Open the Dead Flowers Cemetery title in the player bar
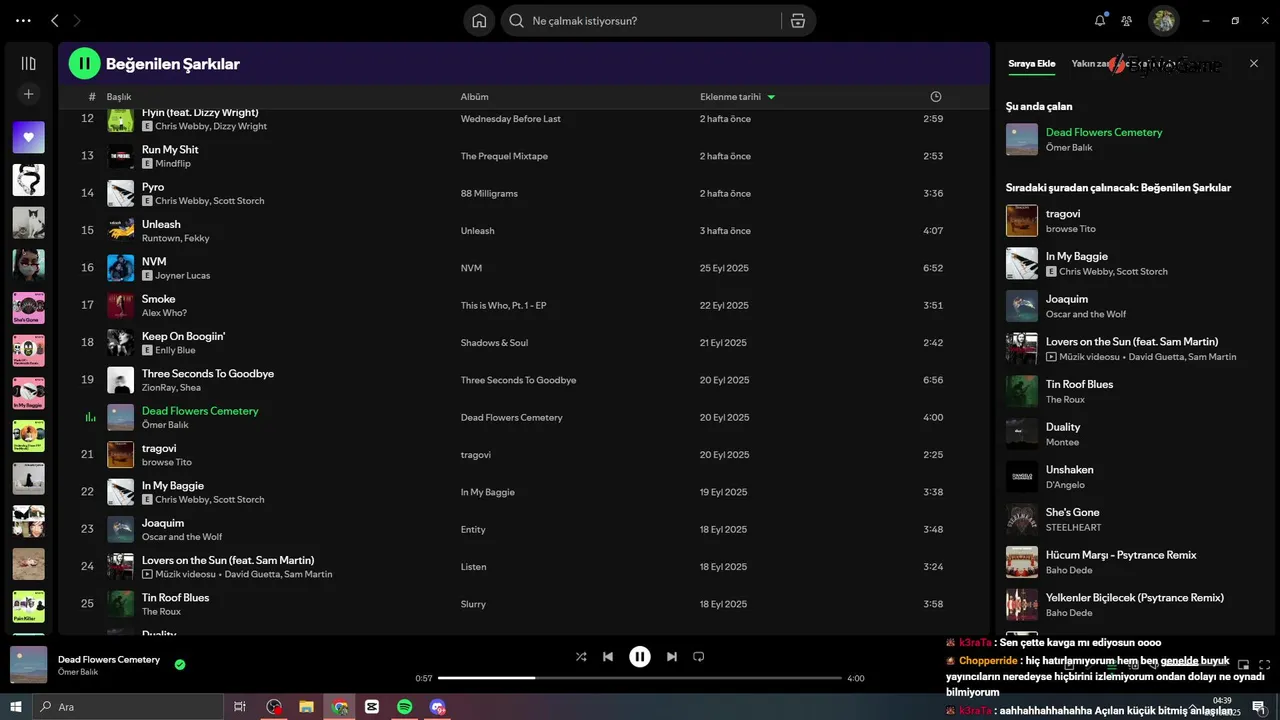 [x=109, y=660]
